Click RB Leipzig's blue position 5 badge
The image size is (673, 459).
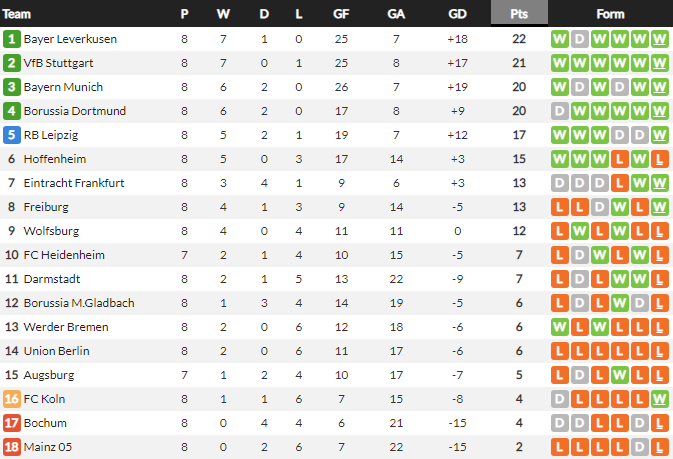[x=12, y=135]
